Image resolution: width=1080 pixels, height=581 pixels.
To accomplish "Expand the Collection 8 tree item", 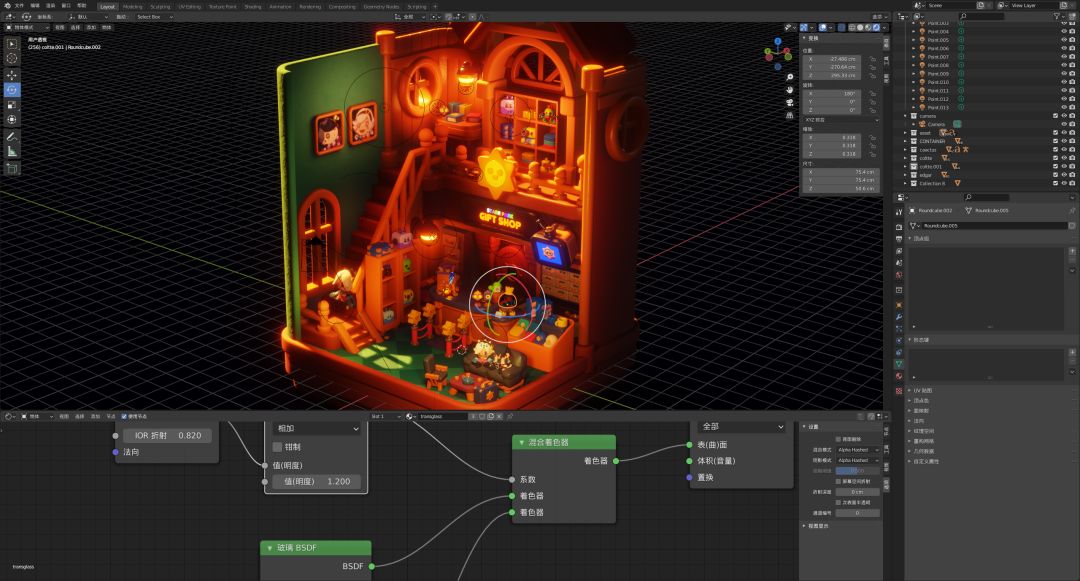I will (x=907, y=184).
